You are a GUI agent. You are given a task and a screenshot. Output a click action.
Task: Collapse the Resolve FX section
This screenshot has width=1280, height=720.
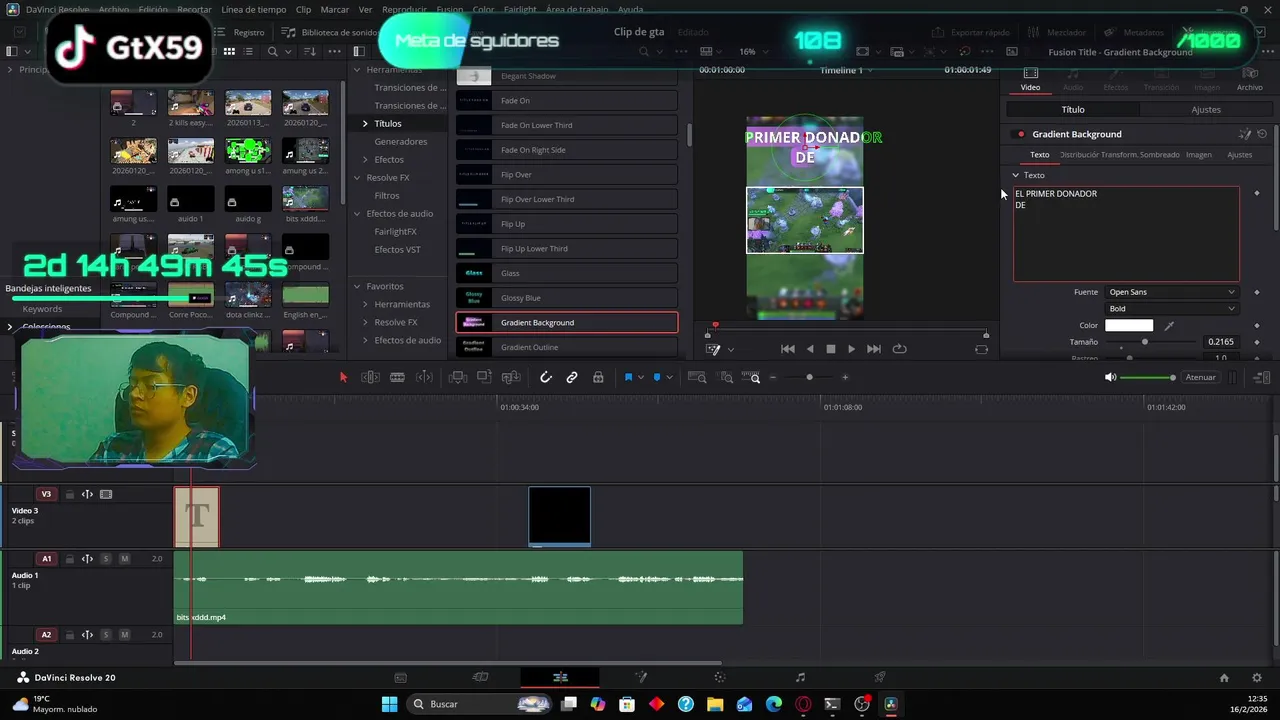(357, 178)
